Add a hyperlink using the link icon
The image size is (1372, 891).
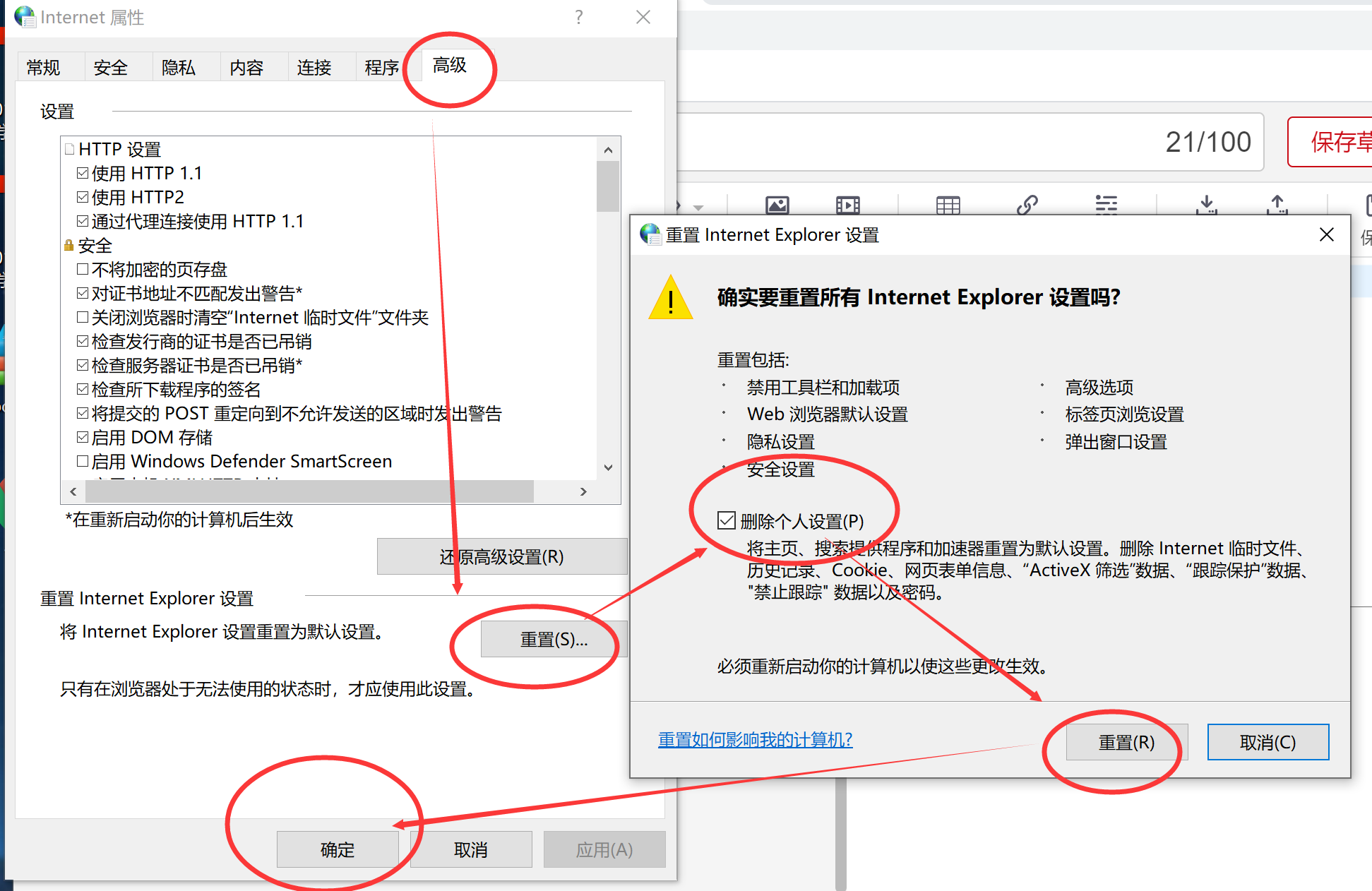pyautogui.click(x=1028, y=205)
